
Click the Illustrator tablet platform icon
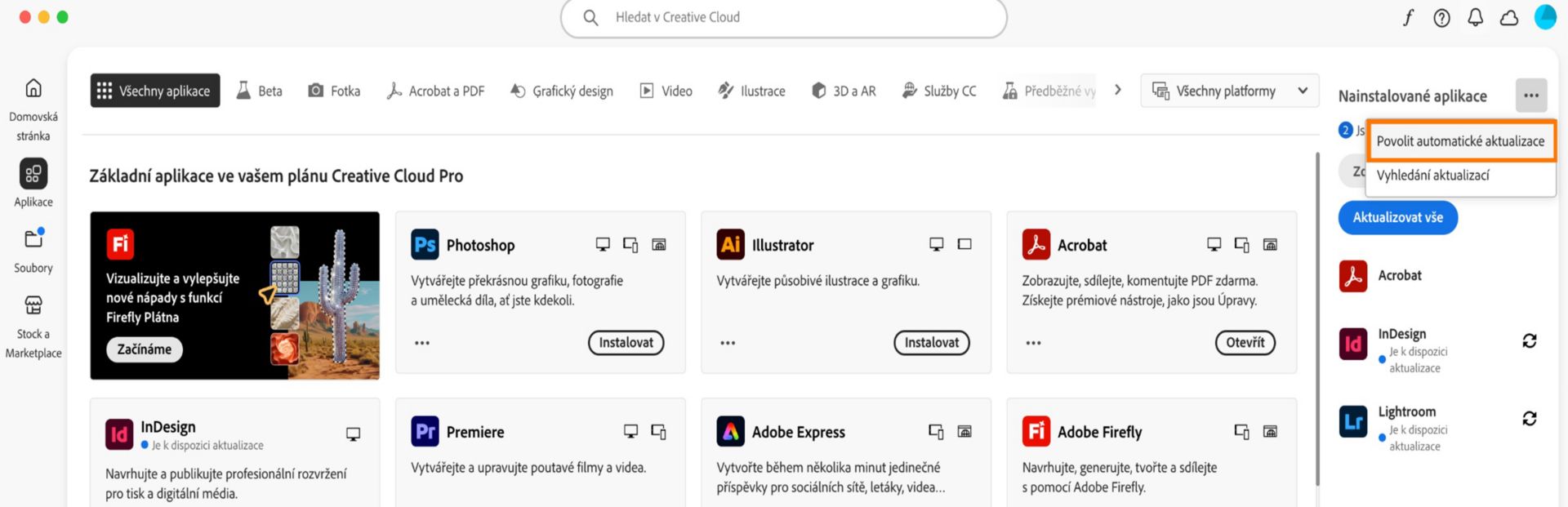point(964,244)
